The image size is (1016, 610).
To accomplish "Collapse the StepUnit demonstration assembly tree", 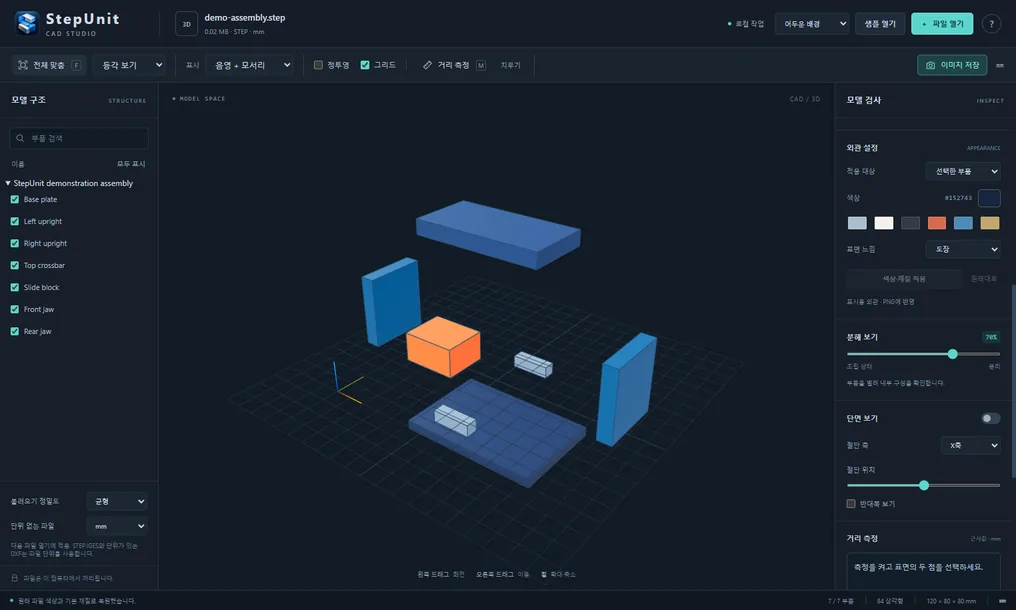I will pos(8,183).
